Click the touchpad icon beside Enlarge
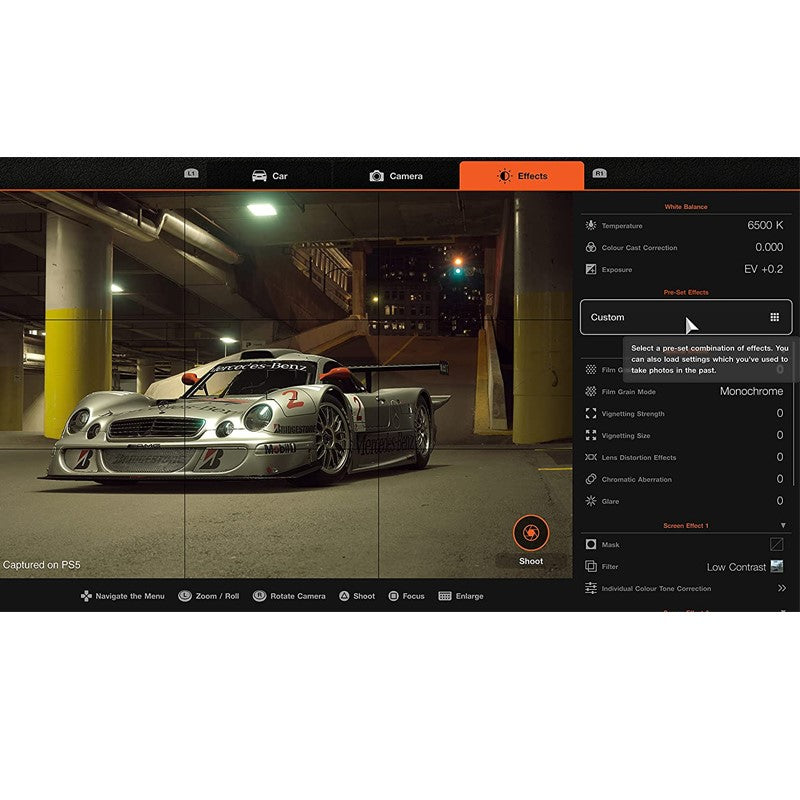 445,596
